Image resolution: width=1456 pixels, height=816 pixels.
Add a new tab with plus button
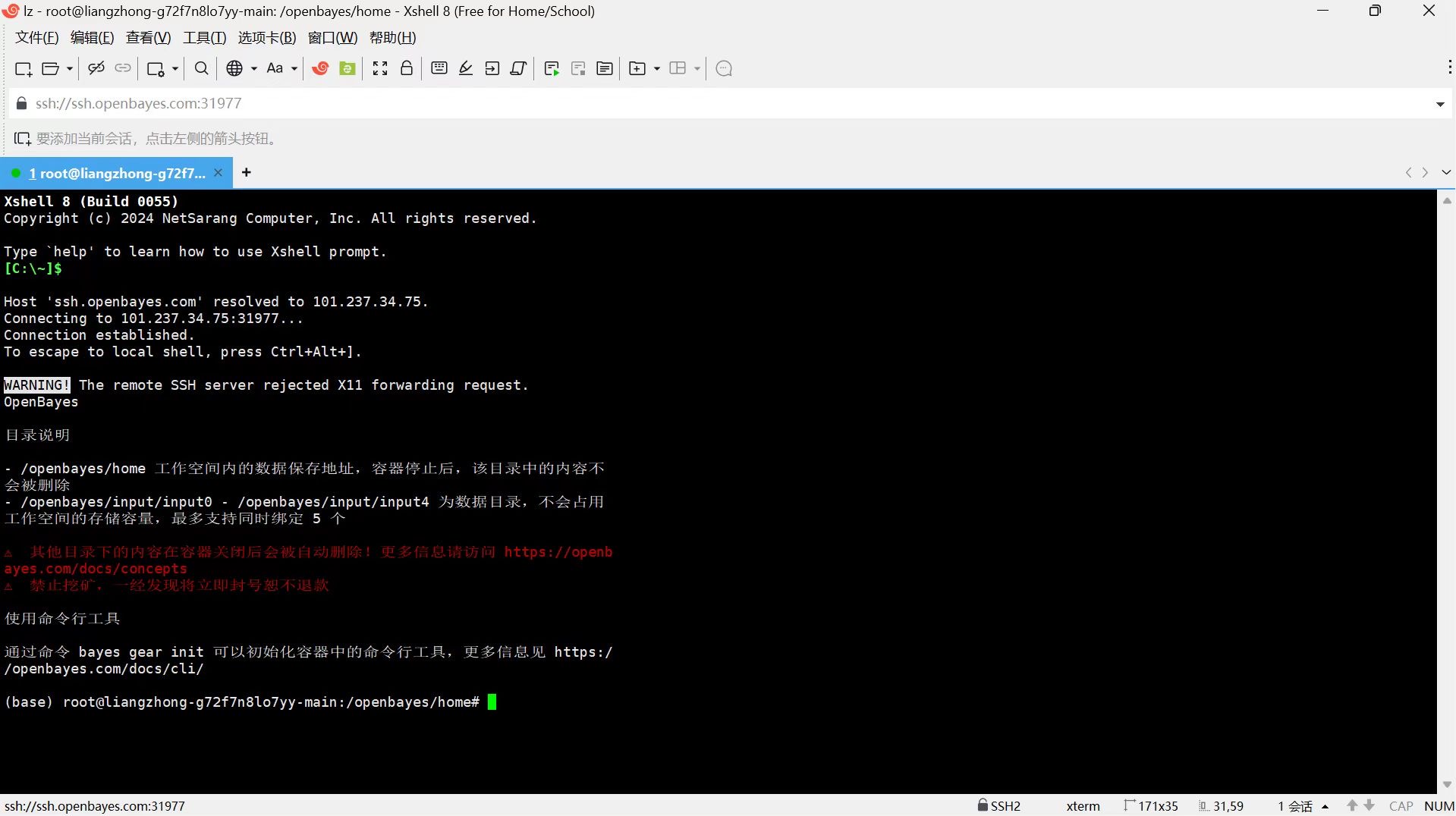click(247, 173)
